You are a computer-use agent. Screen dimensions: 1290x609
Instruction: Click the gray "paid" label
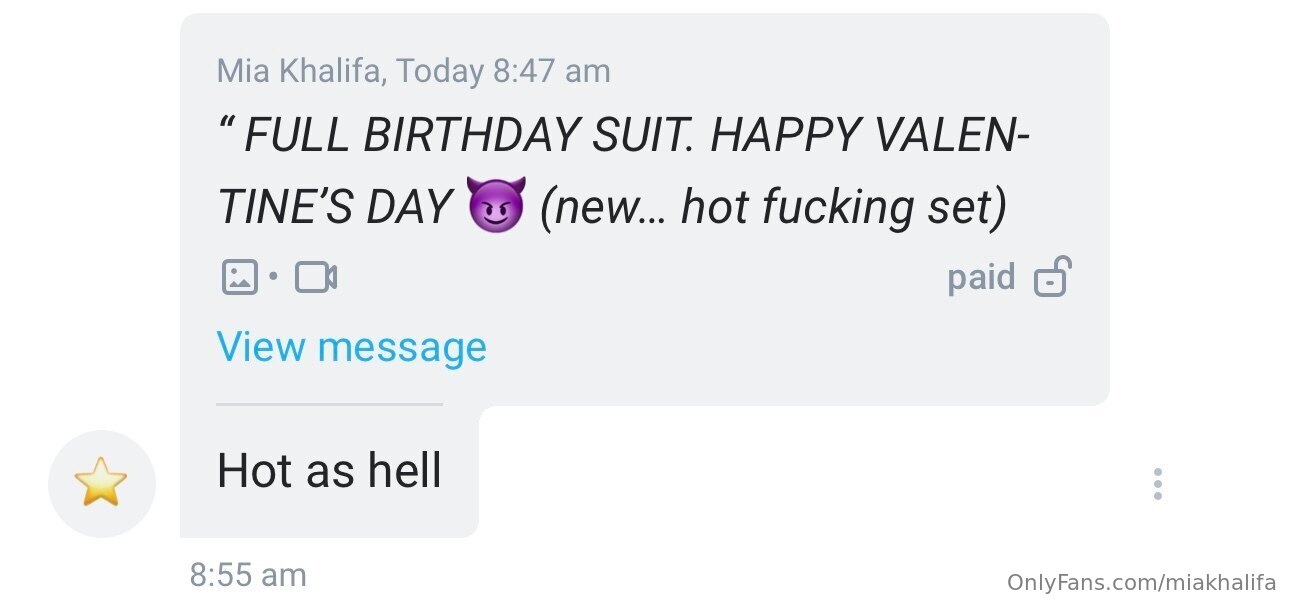[981, 277]
